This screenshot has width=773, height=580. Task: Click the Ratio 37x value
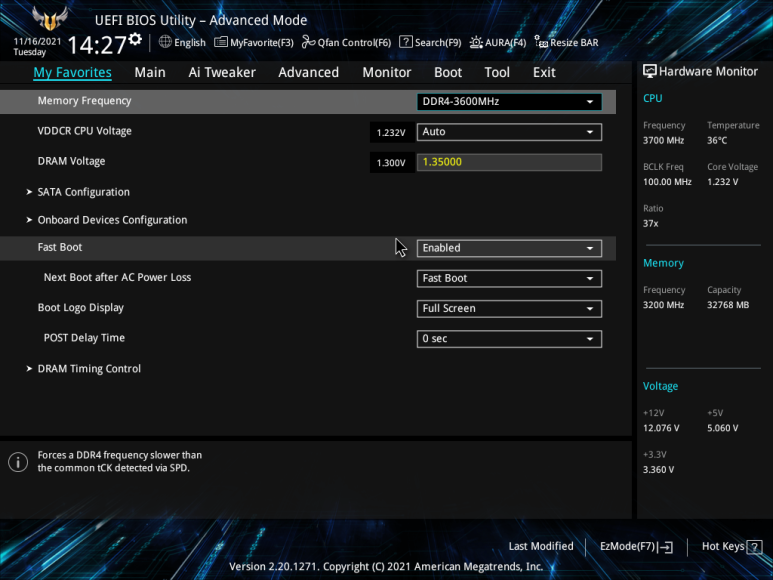click(650, 224)
